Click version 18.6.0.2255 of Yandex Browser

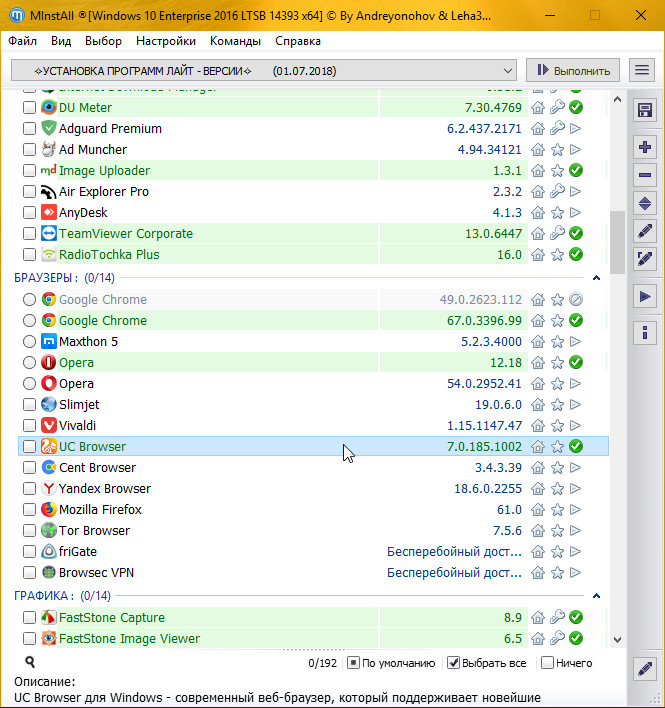click(x=488, y=489)
